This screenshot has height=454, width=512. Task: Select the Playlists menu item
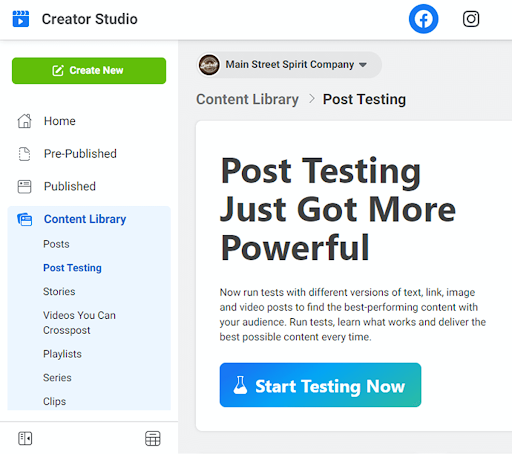click(62, 354)
